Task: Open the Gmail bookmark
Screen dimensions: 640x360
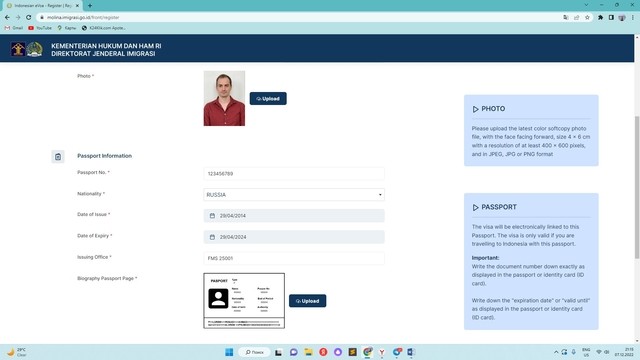Action: coord(13,28)
